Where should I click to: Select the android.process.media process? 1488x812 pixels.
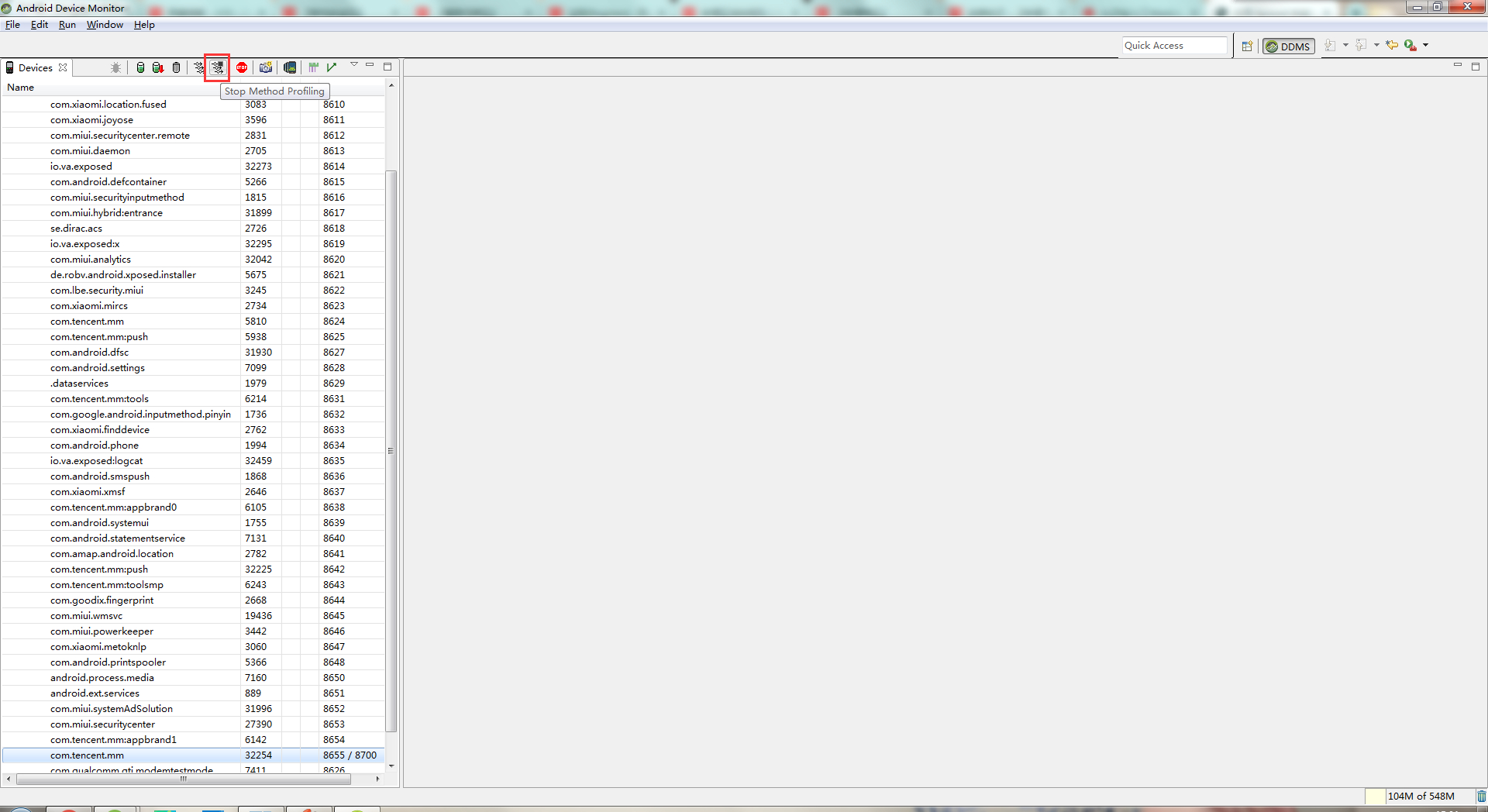[x=194, y=677]
